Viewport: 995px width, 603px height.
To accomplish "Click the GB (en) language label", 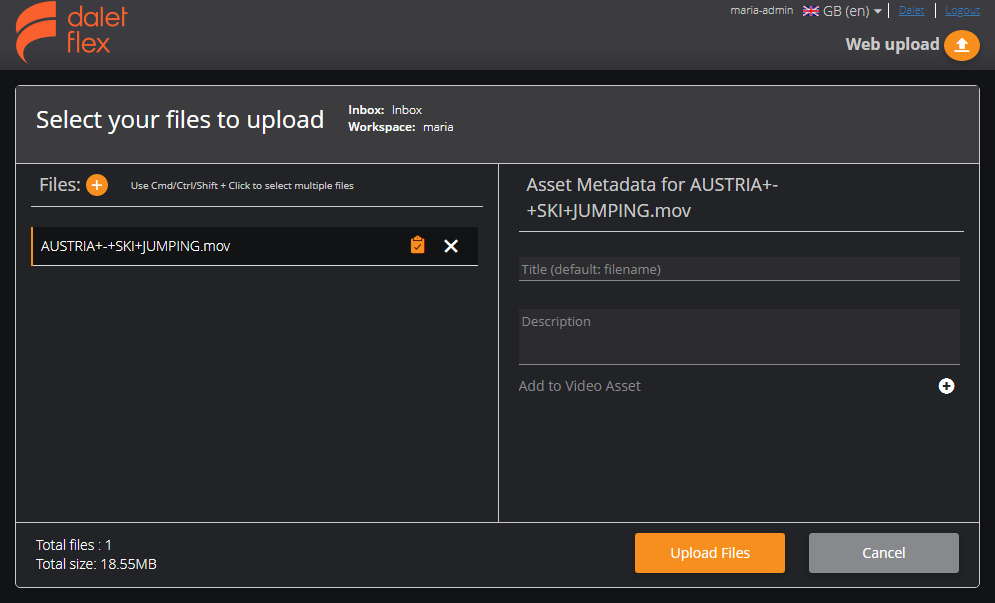I will pos(845,11).
